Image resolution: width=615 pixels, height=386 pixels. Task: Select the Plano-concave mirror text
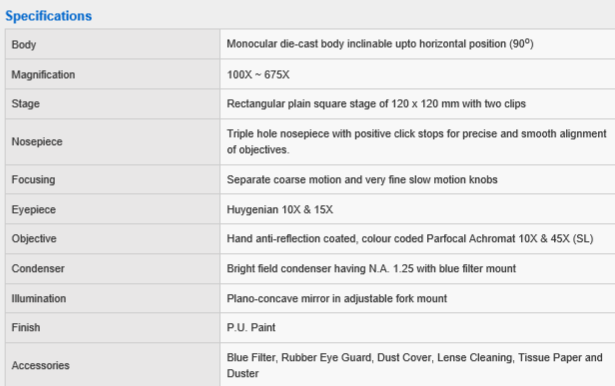pos(337,299)
